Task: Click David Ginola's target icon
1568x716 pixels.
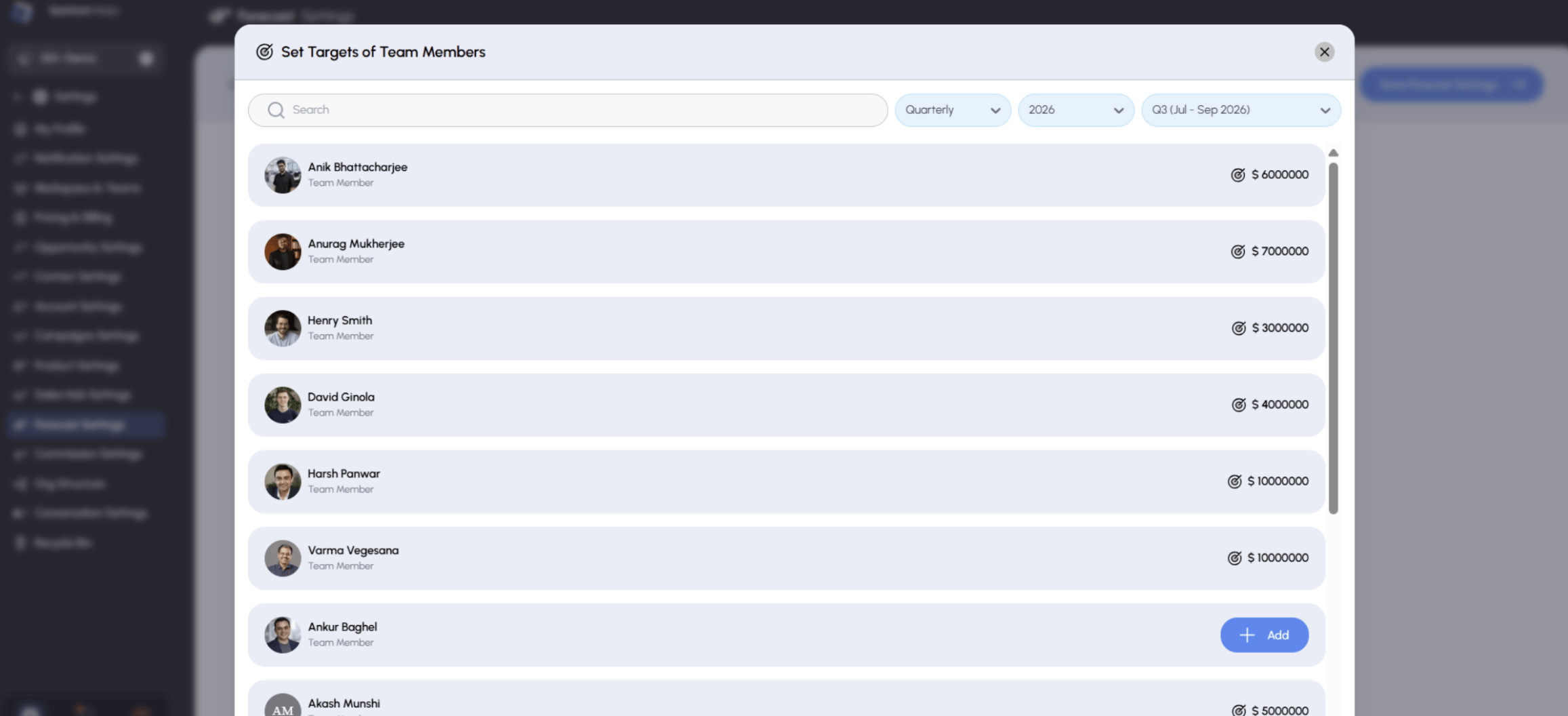Action: point(1238,405)
